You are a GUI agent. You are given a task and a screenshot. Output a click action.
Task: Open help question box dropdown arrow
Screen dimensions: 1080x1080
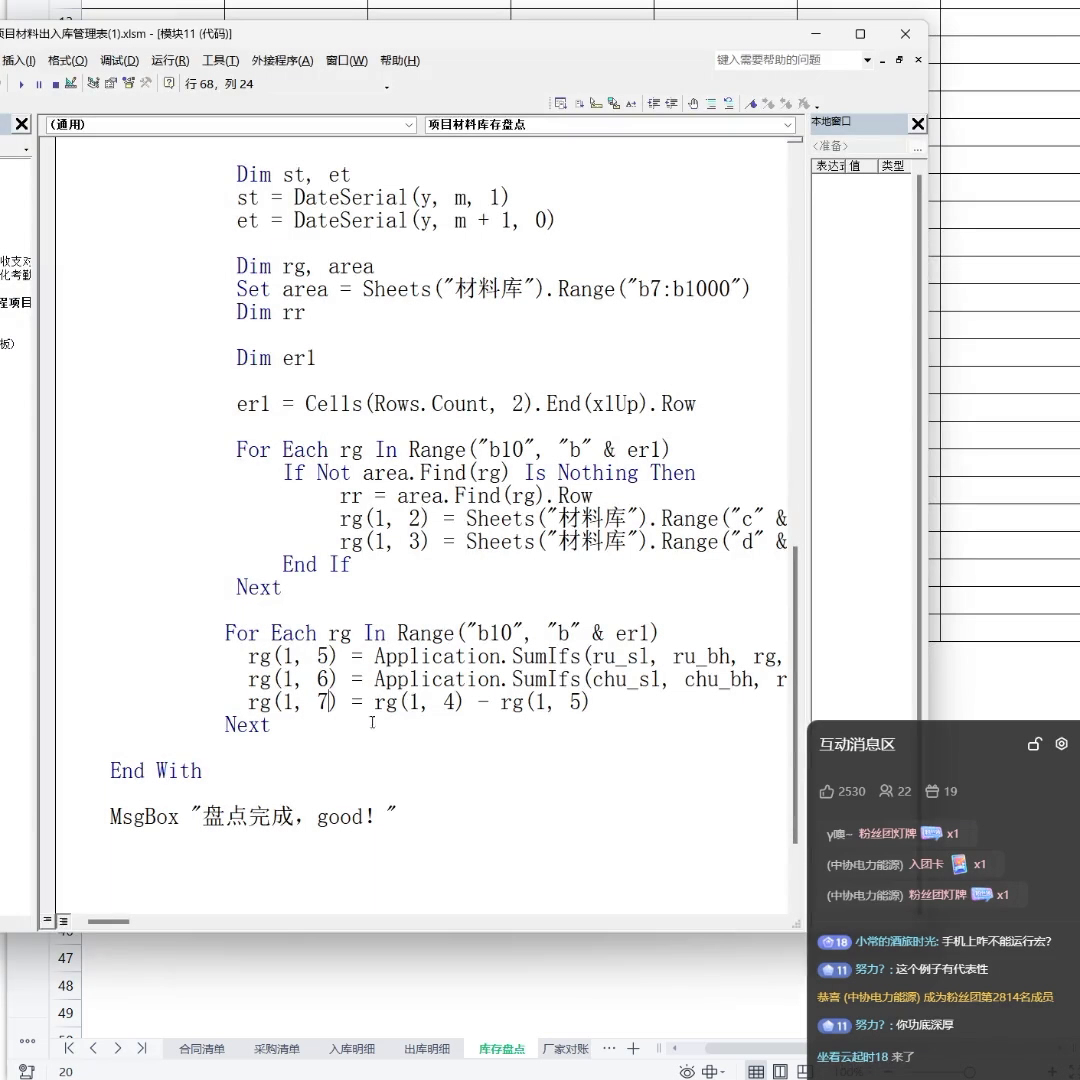[x=867, y=60]
